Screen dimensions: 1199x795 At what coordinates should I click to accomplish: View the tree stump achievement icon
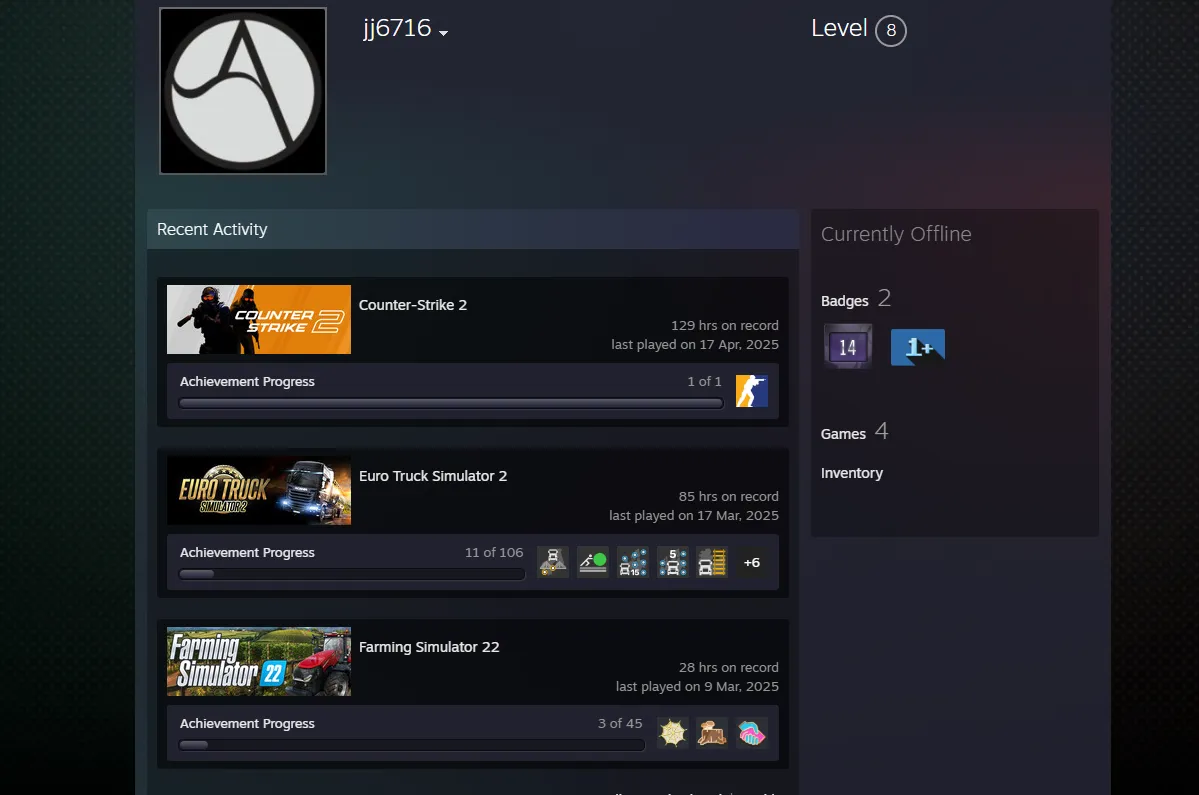[712, 733]
